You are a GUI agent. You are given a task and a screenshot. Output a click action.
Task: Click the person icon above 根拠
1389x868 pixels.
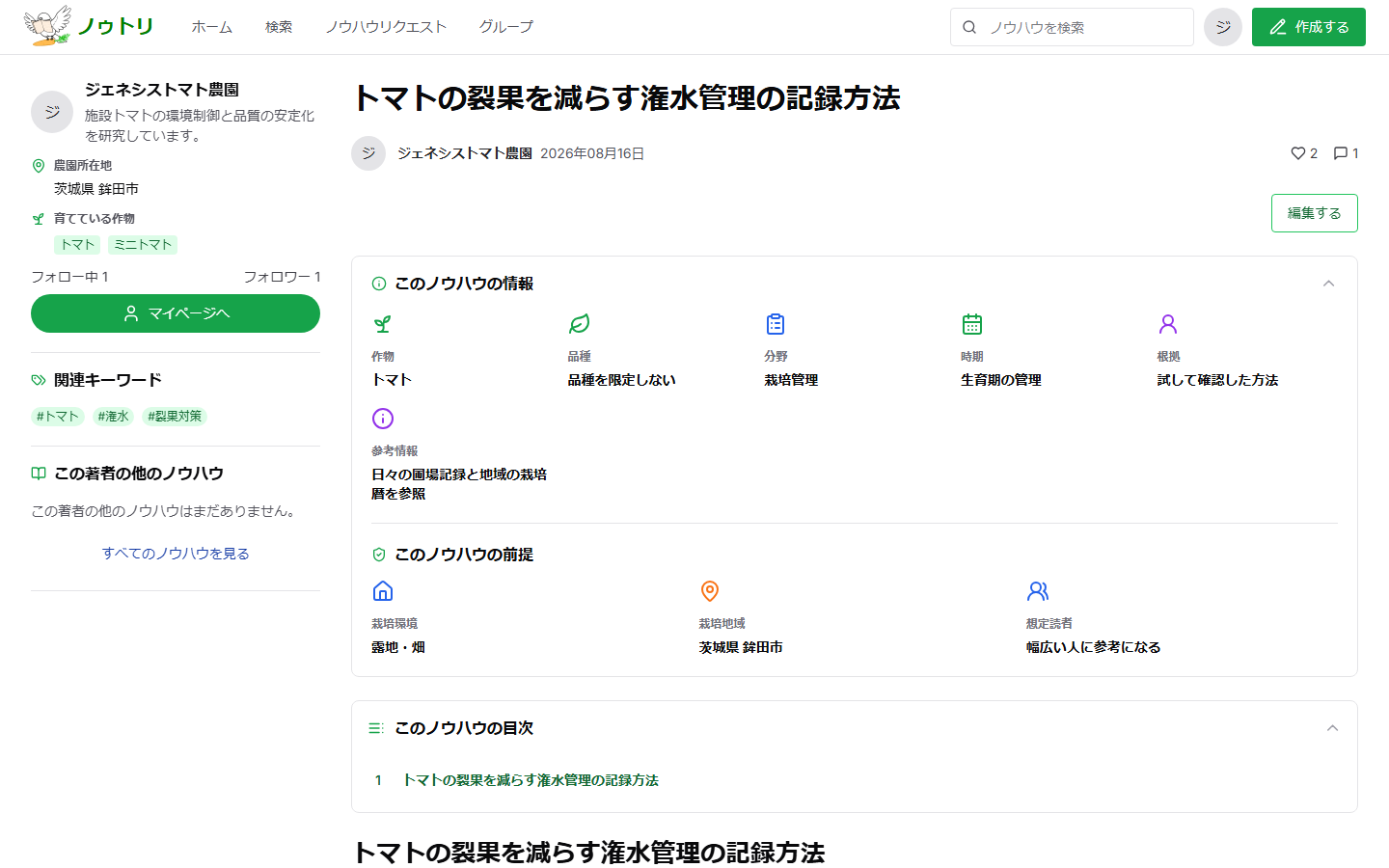tap(1168, 324)
